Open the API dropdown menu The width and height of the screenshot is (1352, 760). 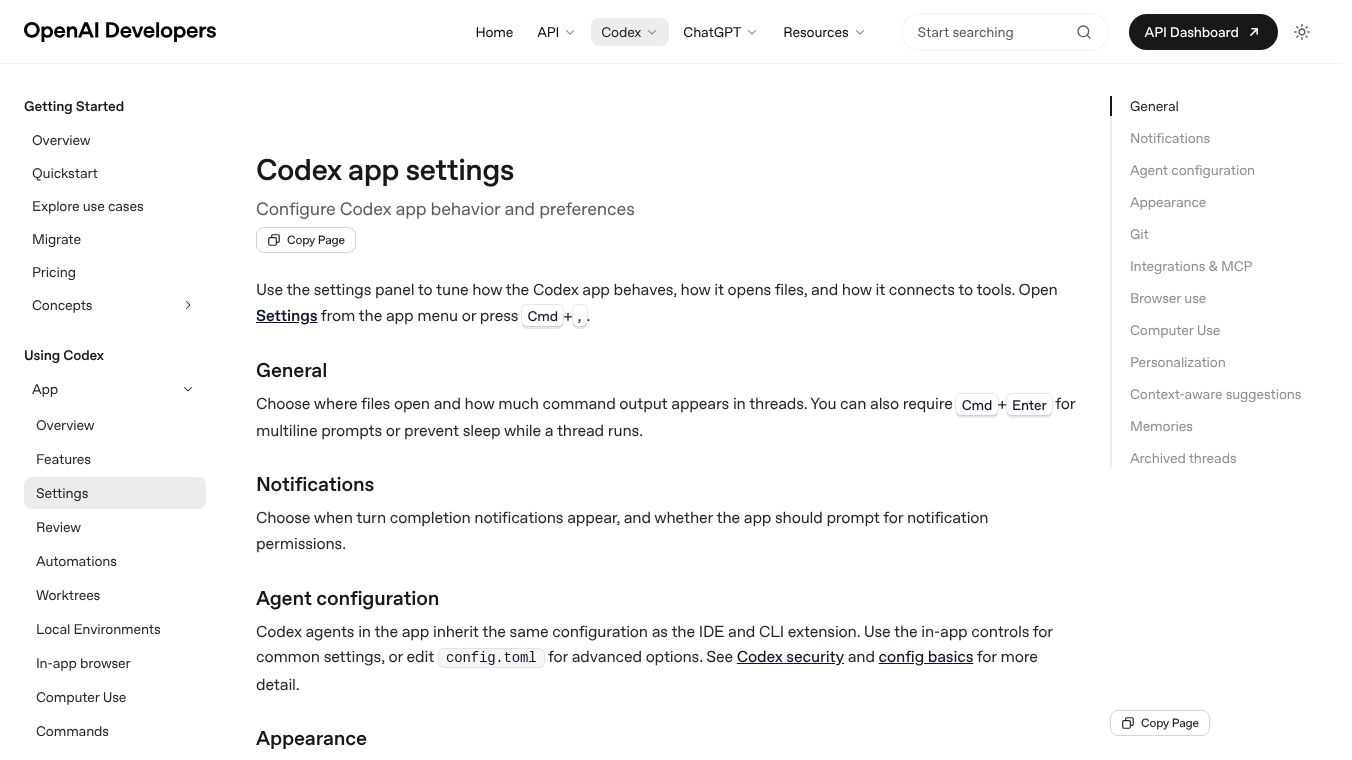pyautogui.click(x=556, y=32)
